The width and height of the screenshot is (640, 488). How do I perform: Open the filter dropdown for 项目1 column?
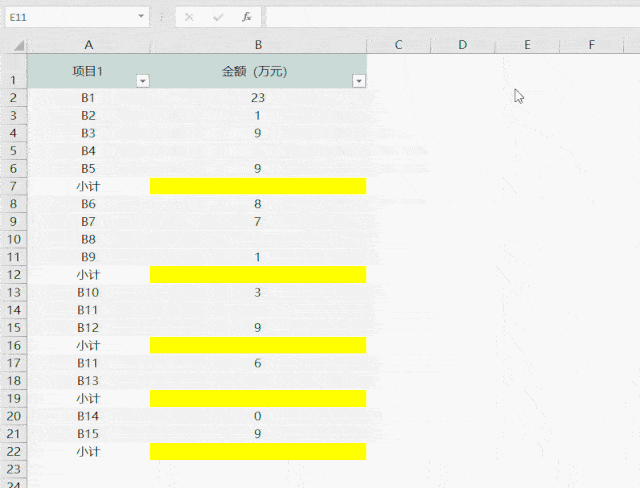click(x=142, y=81)
